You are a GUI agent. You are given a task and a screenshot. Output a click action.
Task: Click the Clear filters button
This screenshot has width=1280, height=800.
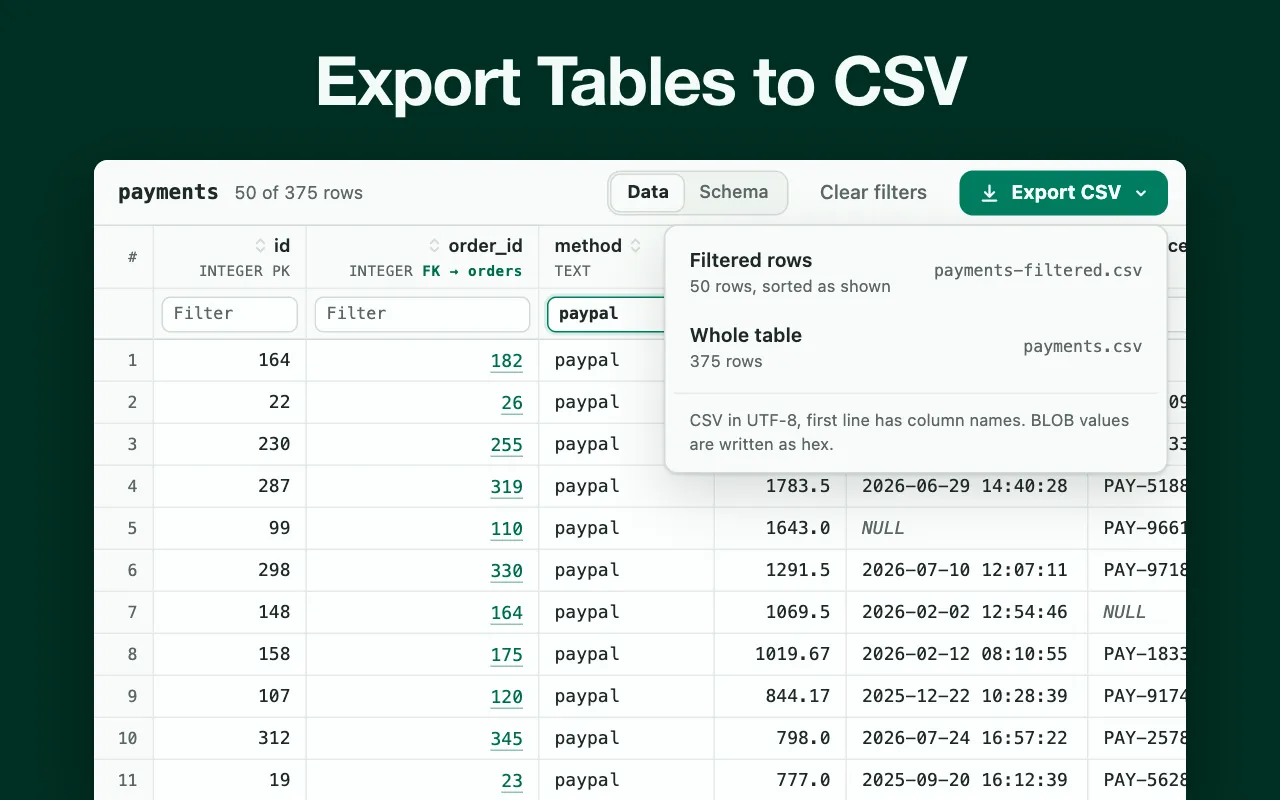tap(873, 193)
